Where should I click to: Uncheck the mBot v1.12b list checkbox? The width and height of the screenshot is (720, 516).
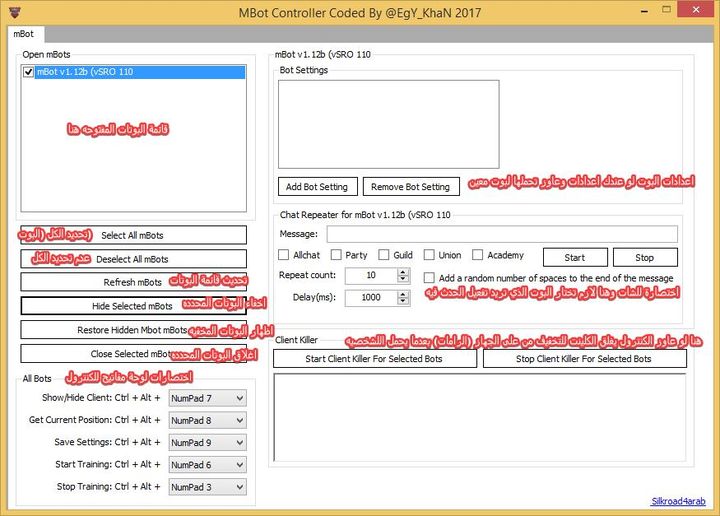(x=28, y=72)
